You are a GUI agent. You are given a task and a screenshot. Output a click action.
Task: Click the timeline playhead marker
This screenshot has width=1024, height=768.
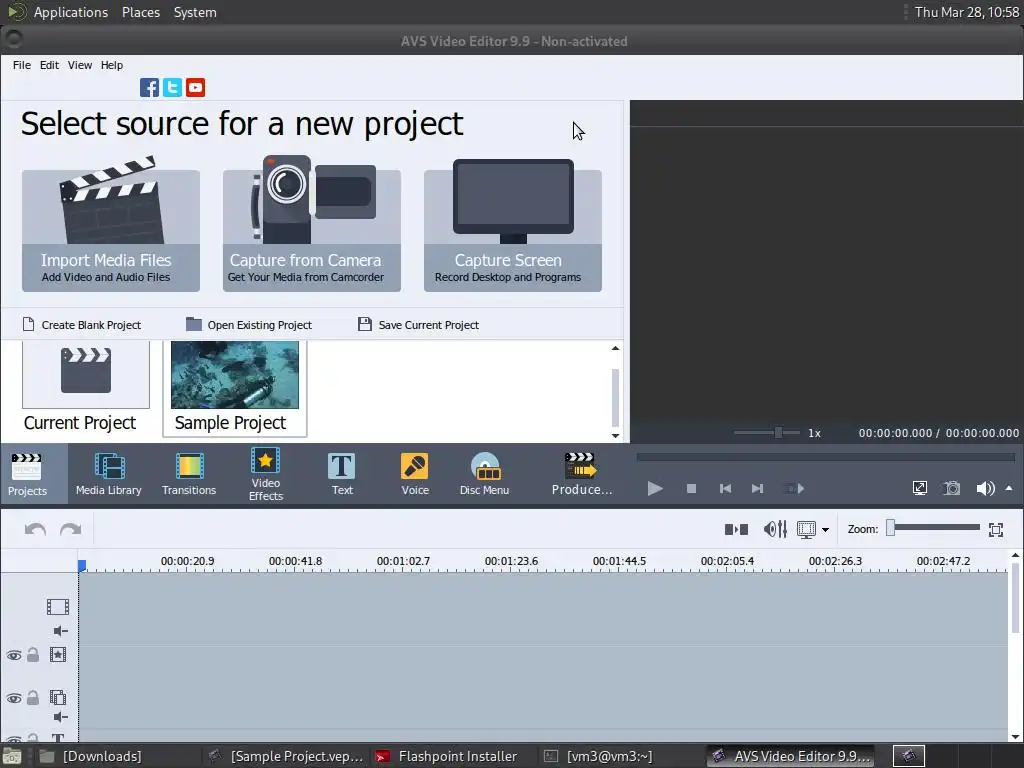pyautogui.click(x=82, y=566)
